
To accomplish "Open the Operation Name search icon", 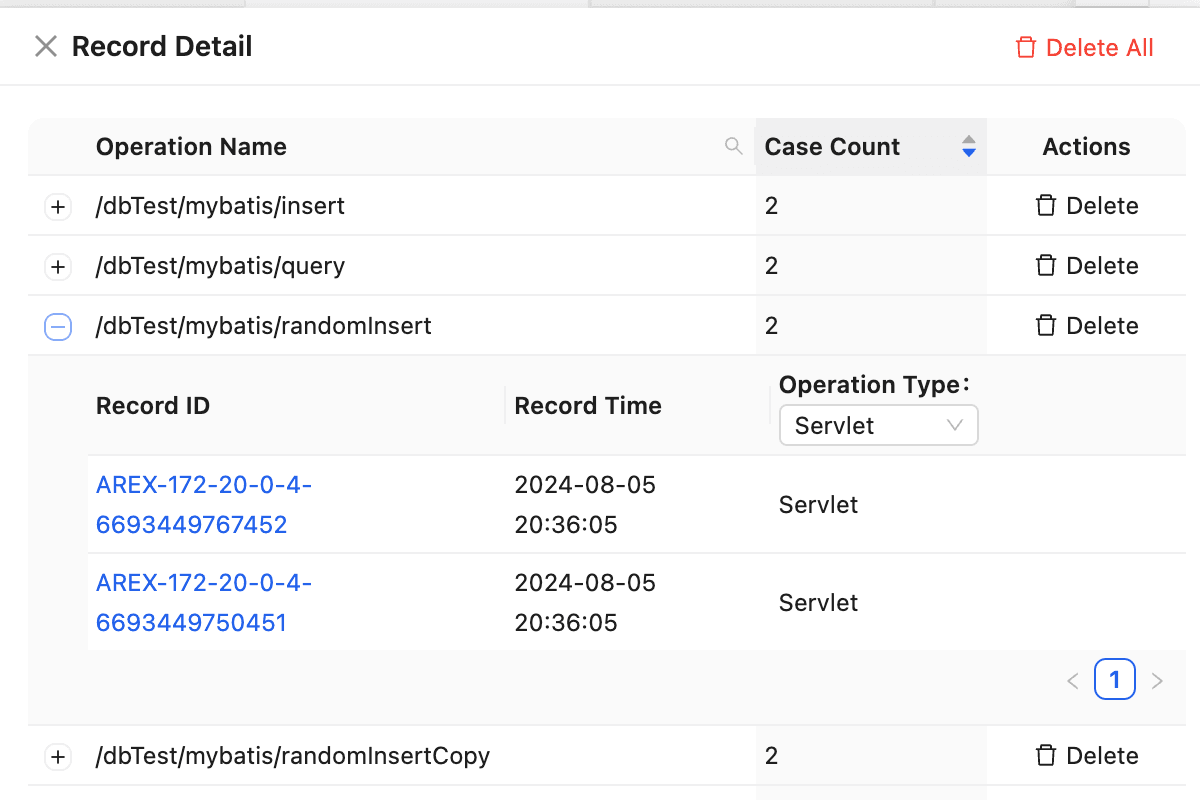I will [x=733, y=147].
